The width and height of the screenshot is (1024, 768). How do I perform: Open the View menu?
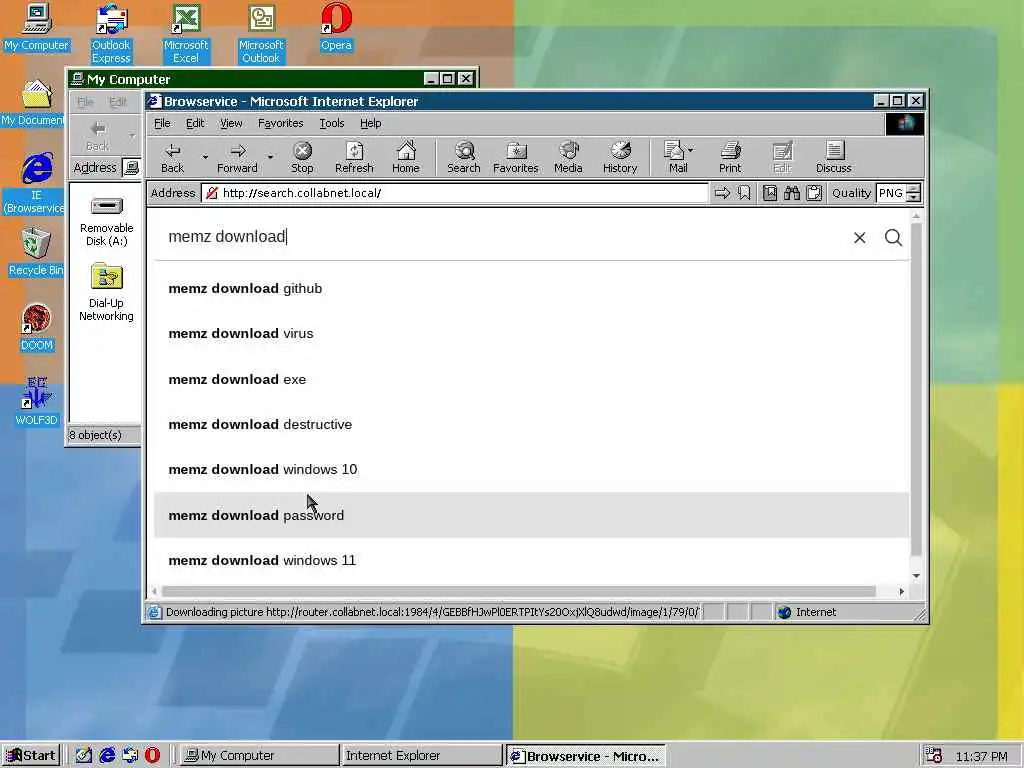point(231,123)
